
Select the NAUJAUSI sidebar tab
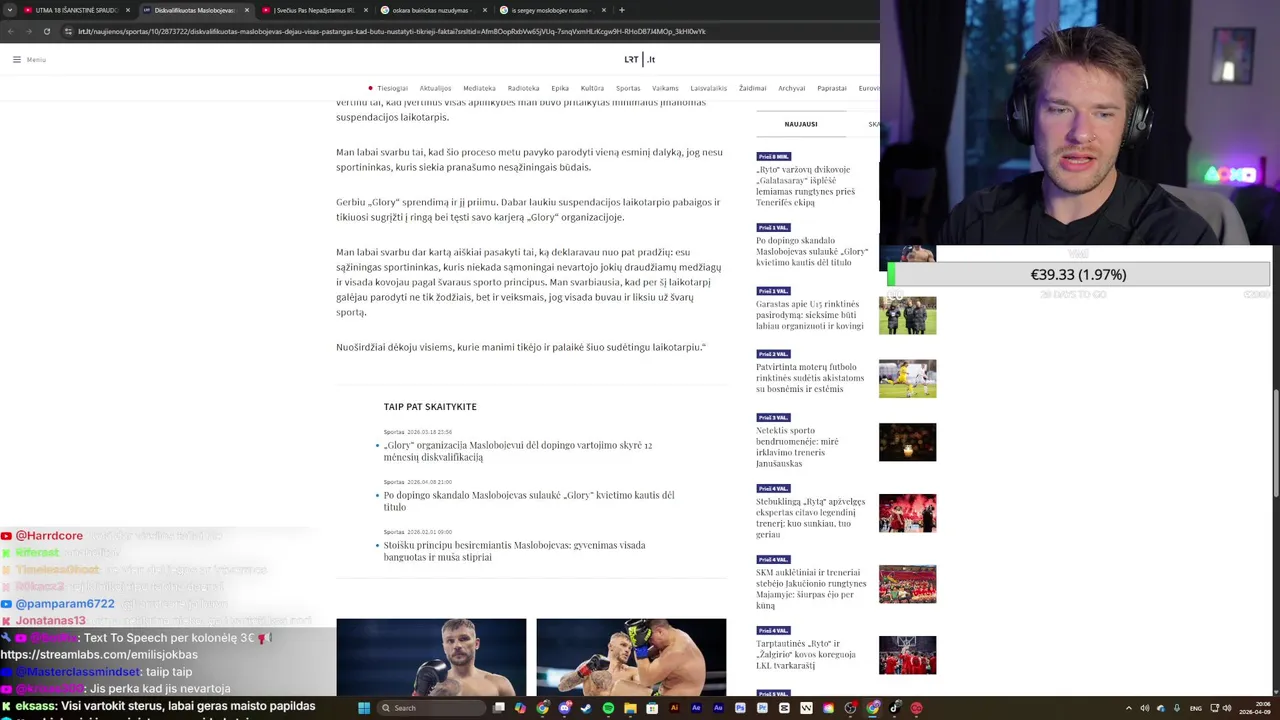(801, 124)
